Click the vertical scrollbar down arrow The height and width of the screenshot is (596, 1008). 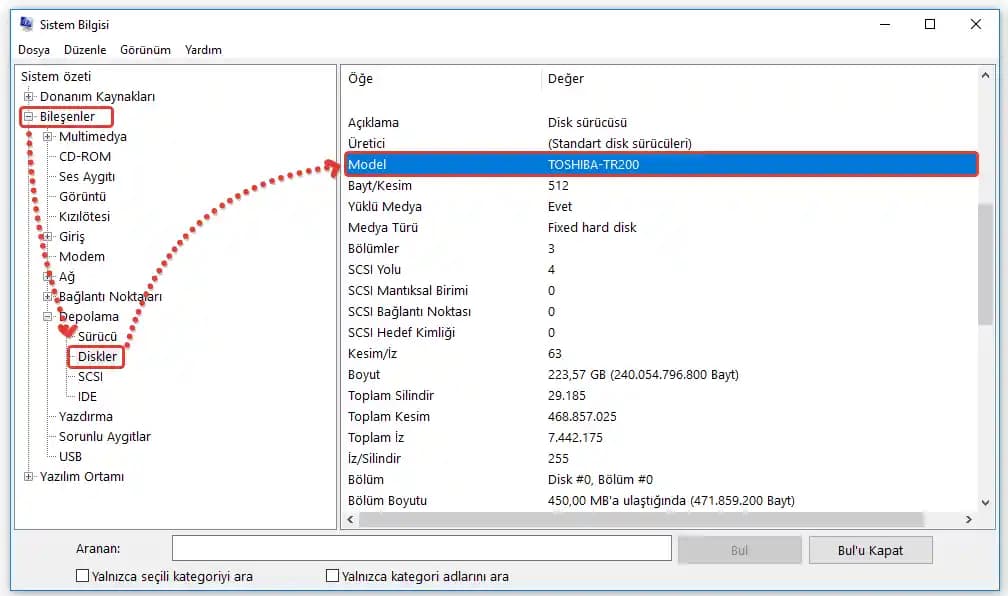985,503
